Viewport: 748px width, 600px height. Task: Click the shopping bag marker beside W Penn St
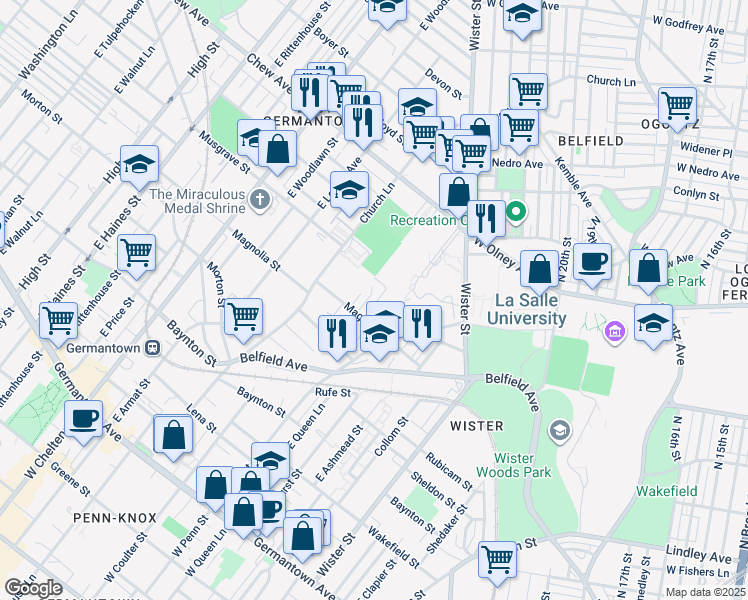215,484
